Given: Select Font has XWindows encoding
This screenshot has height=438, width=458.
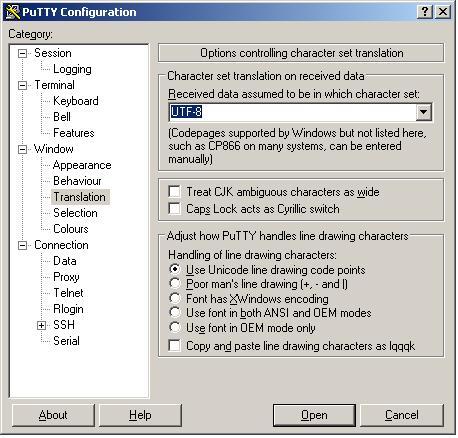Looking at the screenshot, I should tap(175, 298).
